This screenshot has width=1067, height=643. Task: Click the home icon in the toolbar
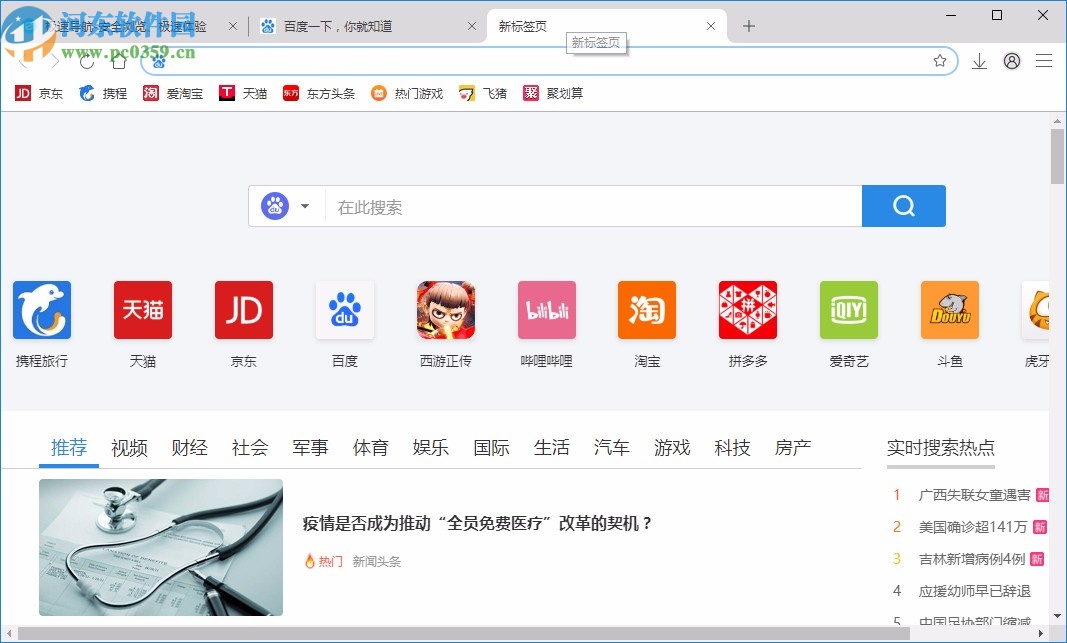pos(118,61)
